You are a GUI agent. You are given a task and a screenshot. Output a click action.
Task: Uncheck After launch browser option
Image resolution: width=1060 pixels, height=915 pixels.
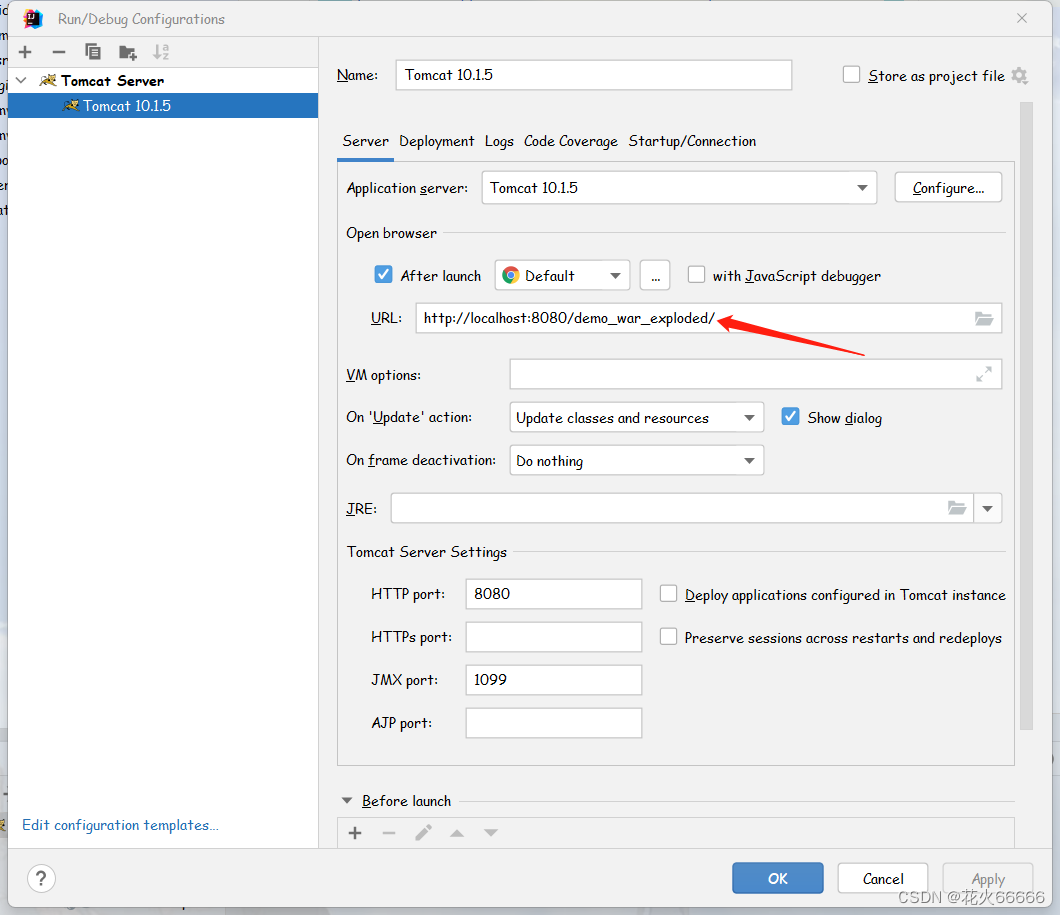[x=383, y=274]
